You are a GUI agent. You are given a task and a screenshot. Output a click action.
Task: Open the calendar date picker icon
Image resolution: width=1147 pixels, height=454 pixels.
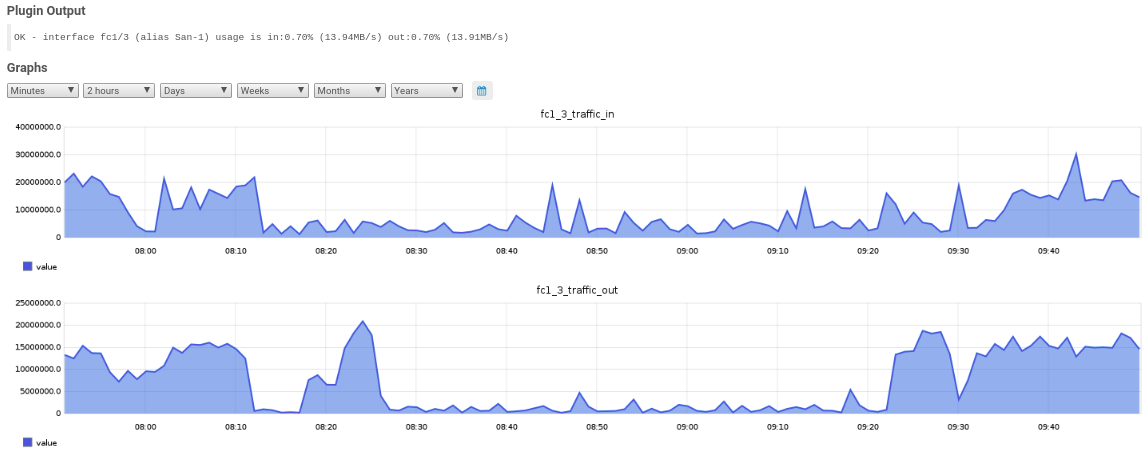(482, 91)
